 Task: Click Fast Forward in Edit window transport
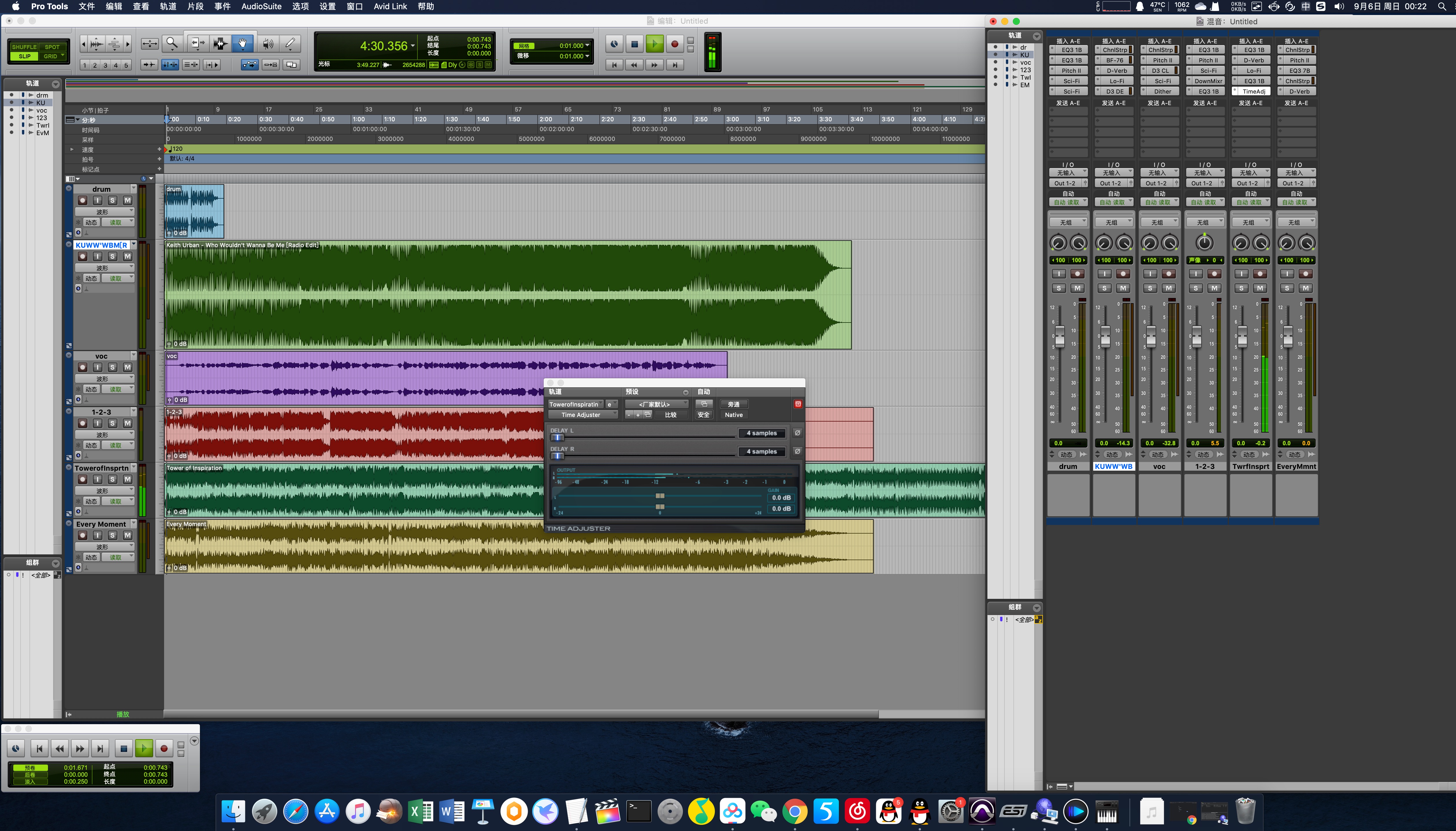654,65
